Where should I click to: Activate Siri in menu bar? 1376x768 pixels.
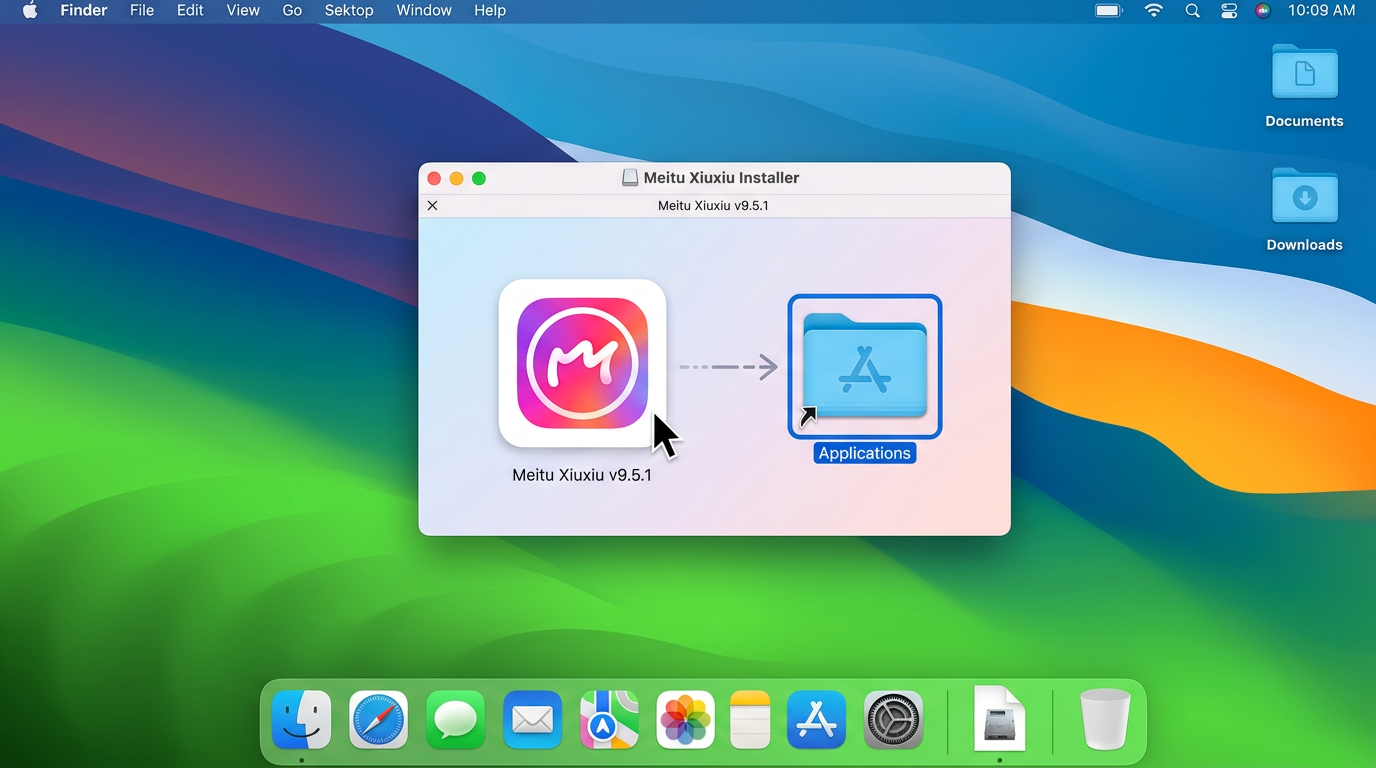click(x=1263, y=11)
